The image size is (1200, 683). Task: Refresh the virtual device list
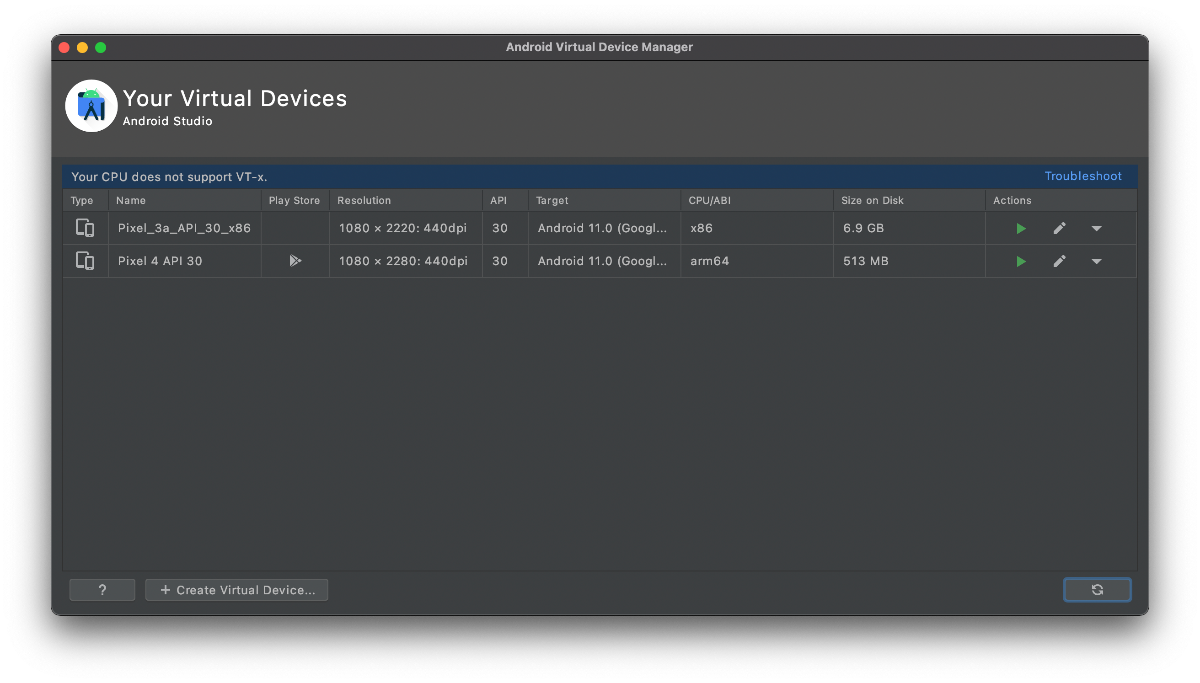(1097, 590)
